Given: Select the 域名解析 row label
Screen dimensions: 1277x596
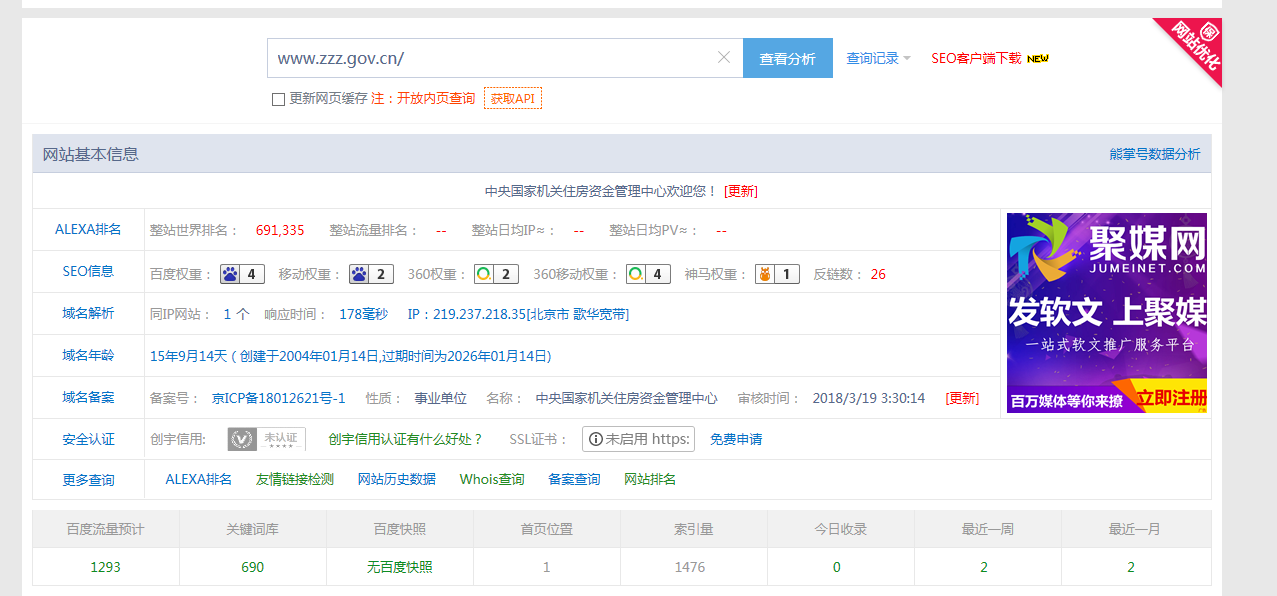Looking at the screenshot, I should [88, 313].
